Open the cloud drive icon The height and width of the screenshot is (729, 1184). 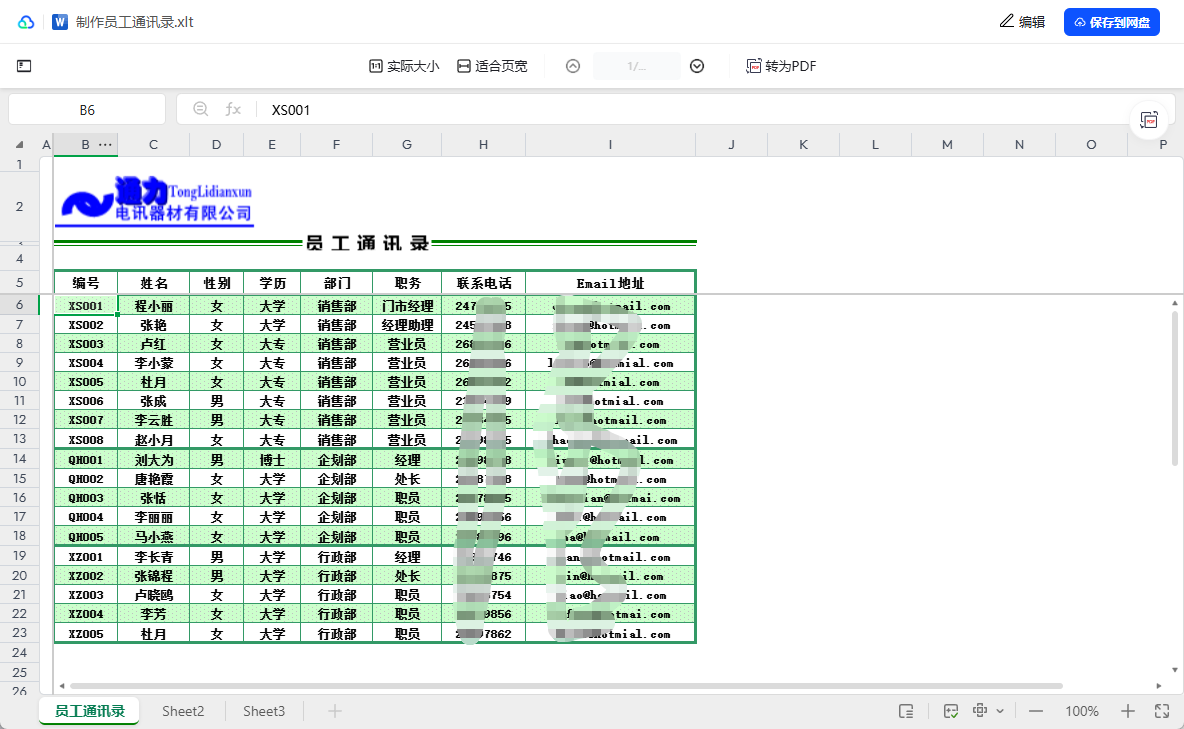tap(26, 22)
